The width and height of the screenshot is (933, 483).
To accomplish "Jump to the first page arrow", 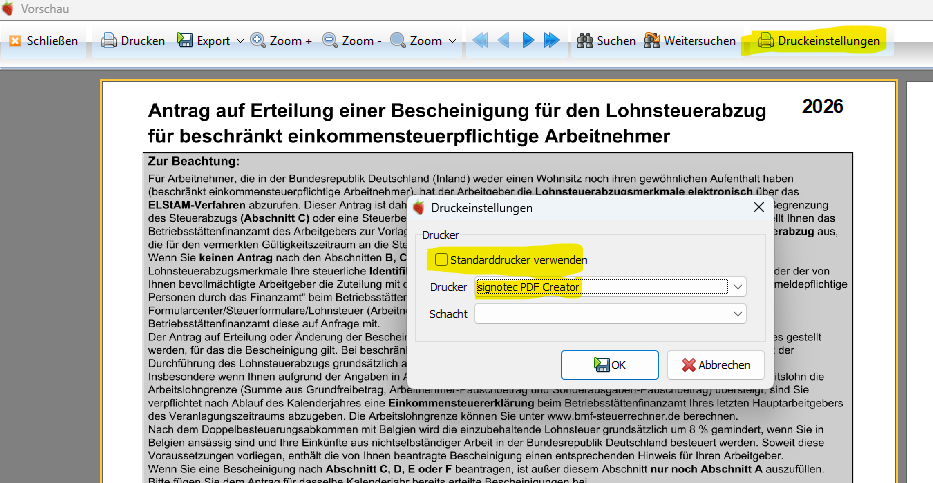I will tap(480, 40).
